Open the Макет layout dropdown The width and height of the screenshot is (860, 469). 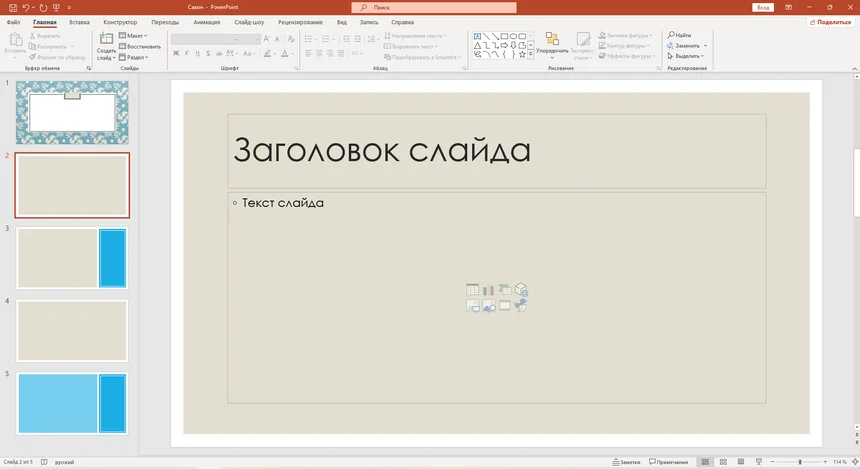tap(133, 36)
